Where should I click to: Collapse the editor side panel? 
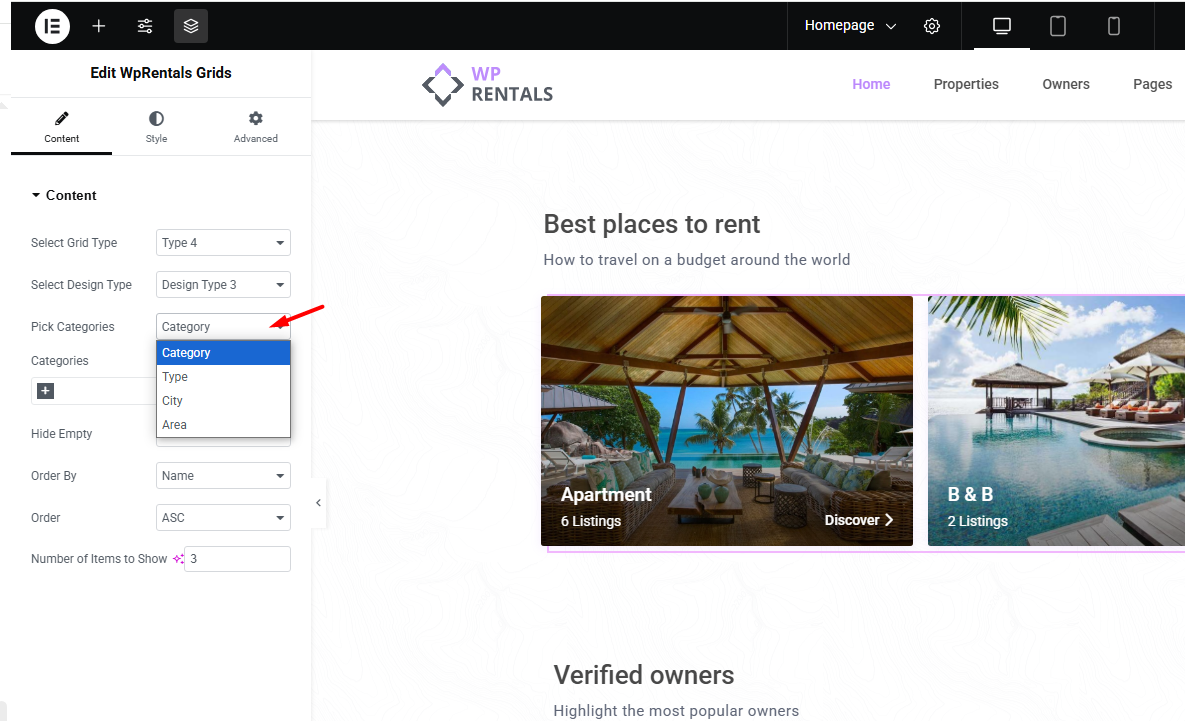click(x=318, y=503)
